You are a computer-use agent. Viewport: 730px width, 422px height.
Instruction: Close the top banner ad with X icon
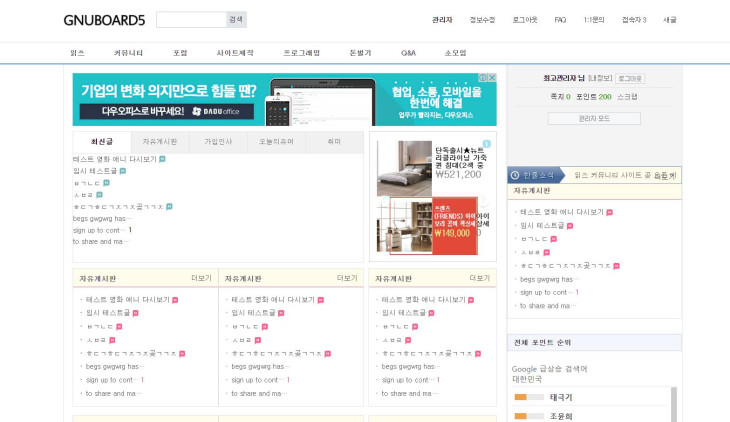[491, 78]
